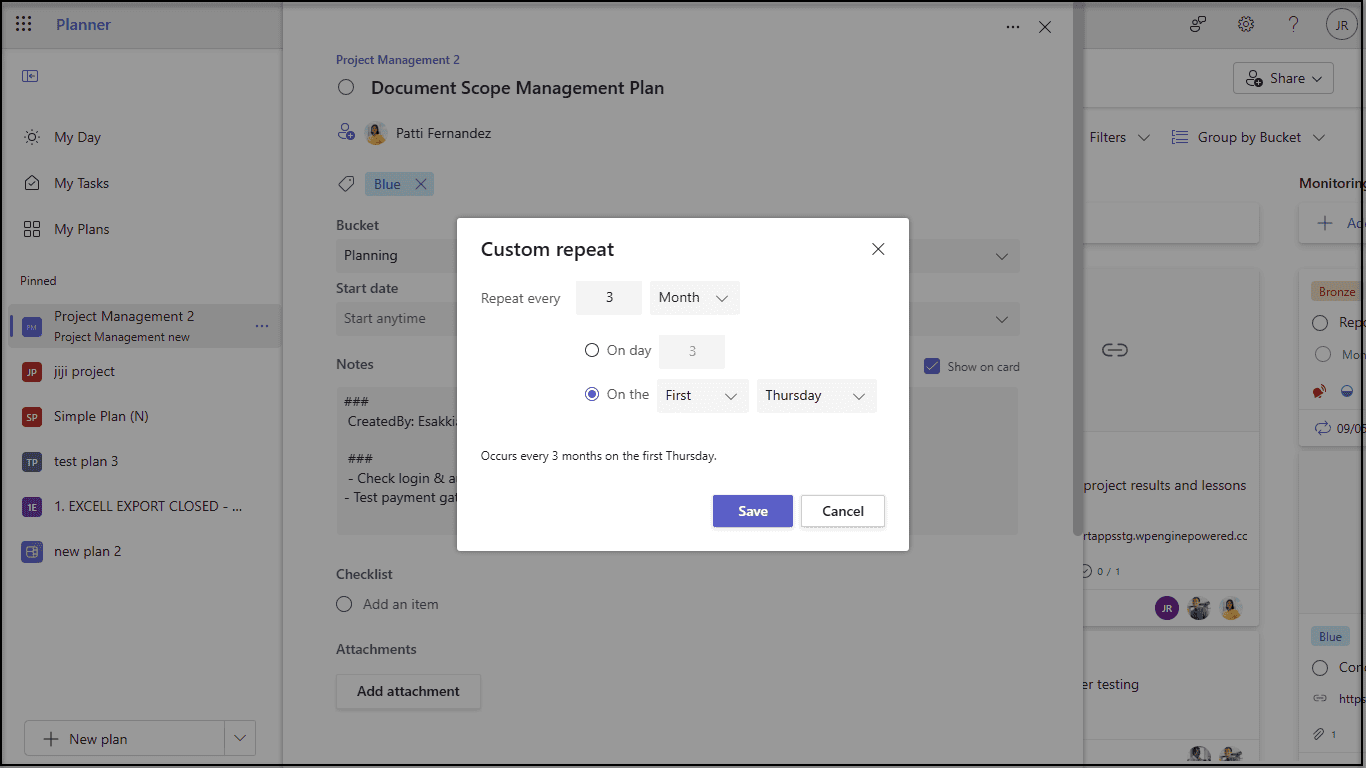Viewport: 1366px width, 768px height.
Task: Click the Add an item checklist circle
Action: (x=344, y=604)
